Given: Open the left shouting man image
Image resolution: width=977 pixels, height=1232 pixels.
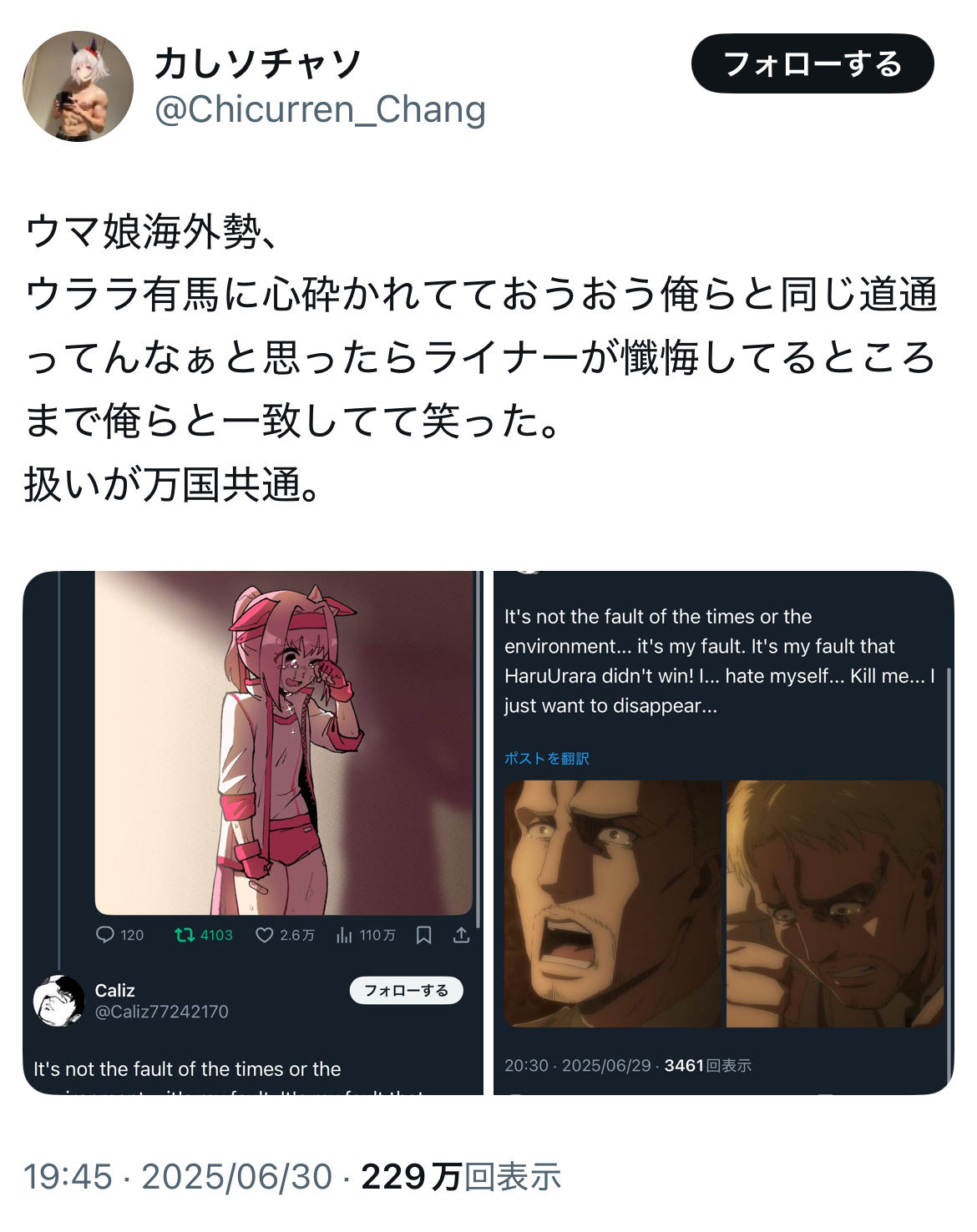Looking at the screenshot, I should click(x=613, y=904).
